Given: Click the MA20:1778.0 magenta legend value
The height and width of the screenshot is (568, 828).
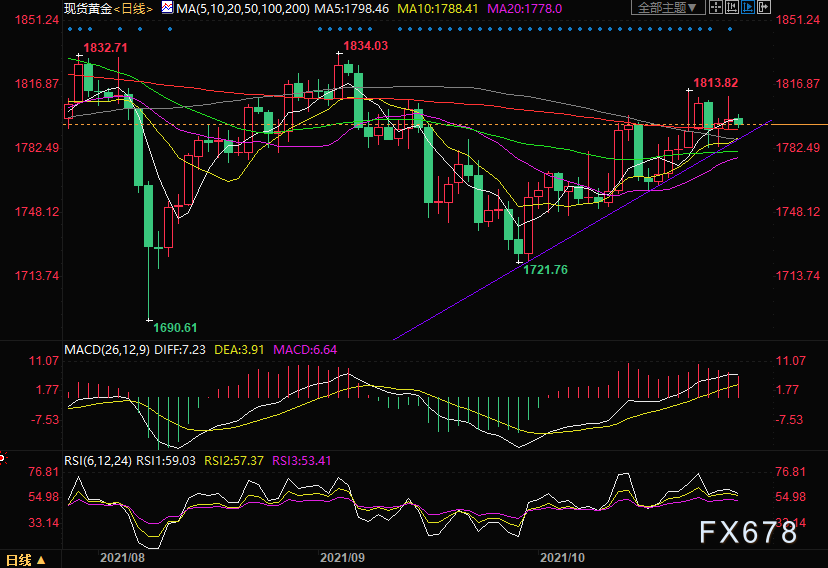Looking at the screenshot, I should pyautogui.click(x=524, y=8).
